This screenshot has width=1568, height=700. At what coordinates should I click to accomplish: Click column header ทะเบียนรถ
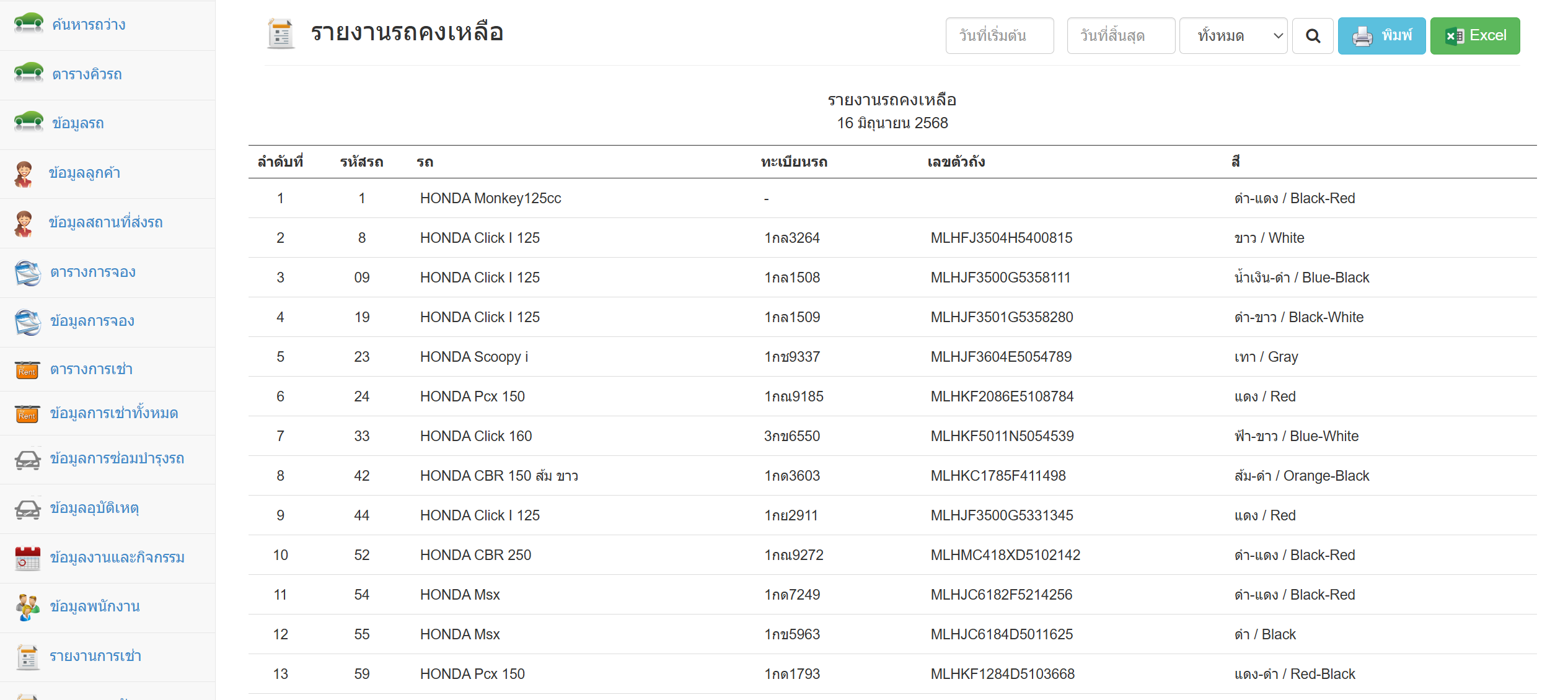coord(794,162)
